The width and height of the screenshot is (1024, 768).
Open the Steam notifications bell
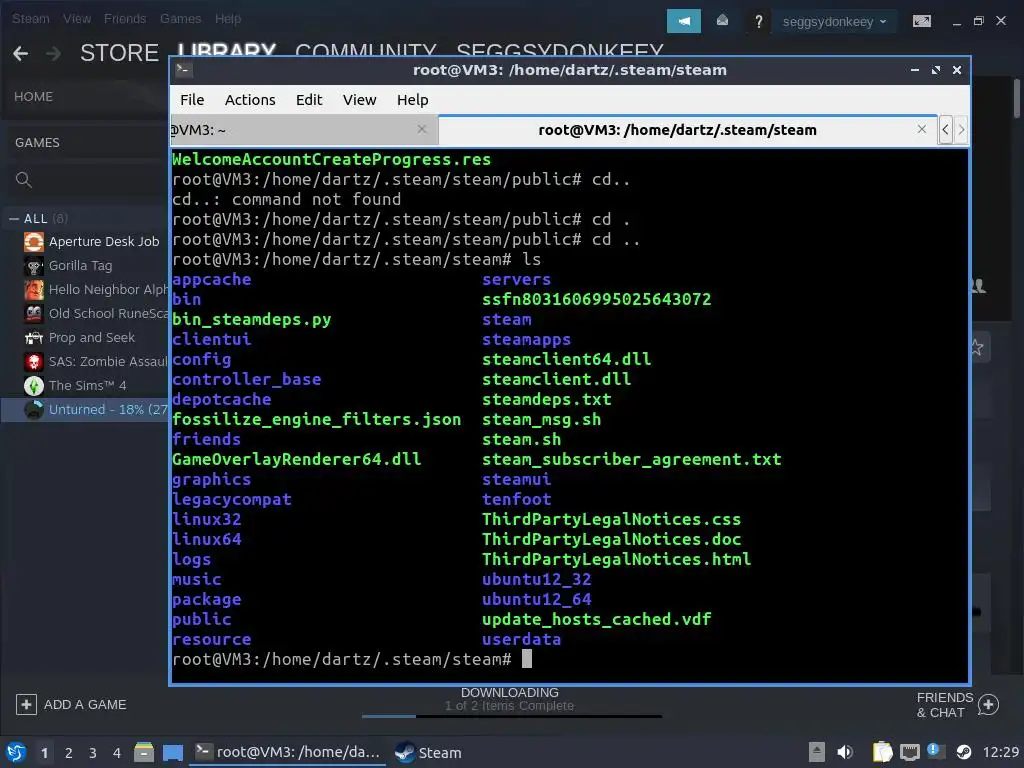(722, 21)
